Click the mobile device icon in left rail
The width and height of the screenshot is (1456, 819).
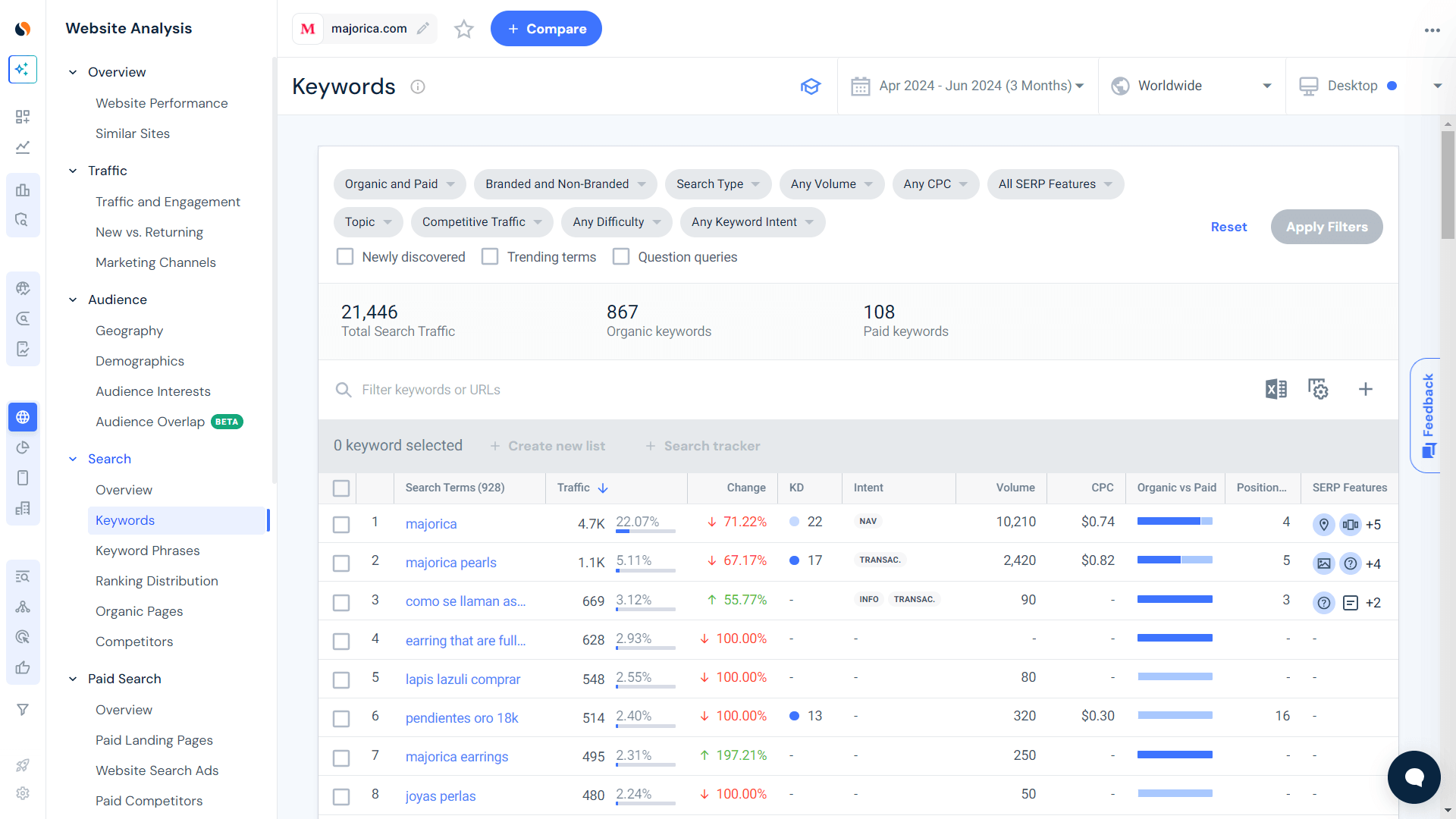23,478
